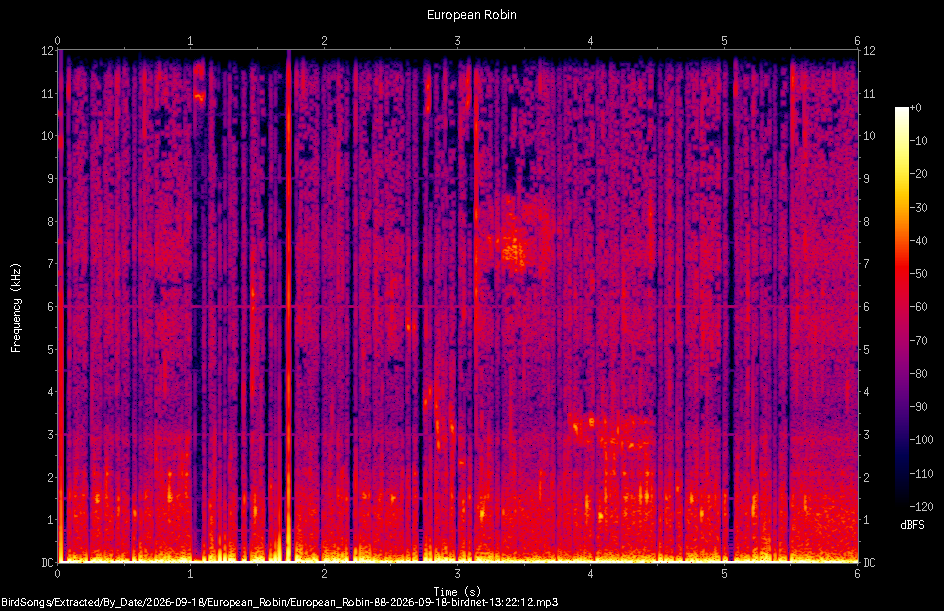Click the dBFS color gradient bar
Viewport: 944px width, 611px height.
pyautogui.click(x=901, y=306)
